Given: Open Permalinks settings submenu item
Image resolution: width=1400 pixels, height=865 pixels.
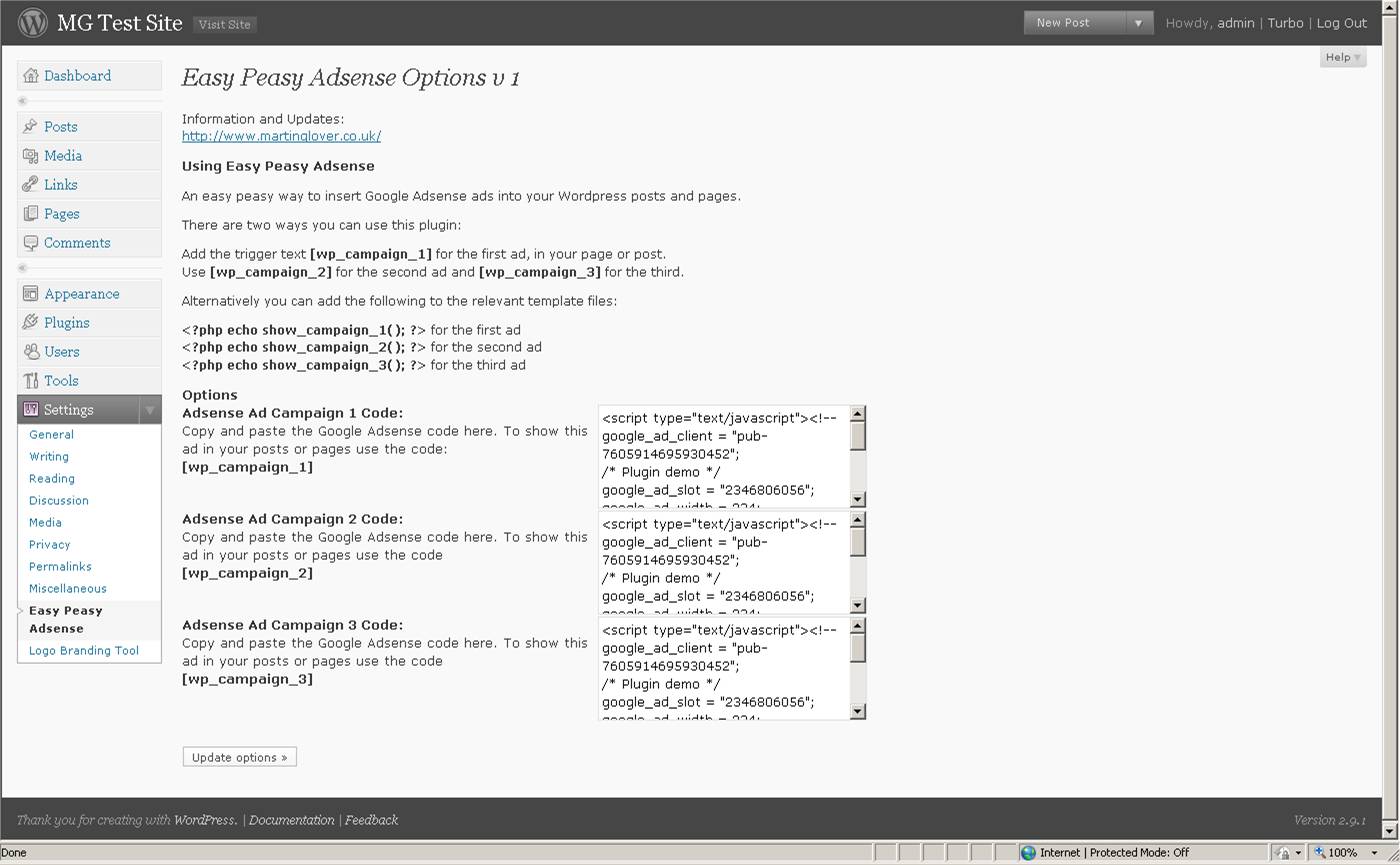Looking at the screenshot, I should (x=60, y=567).
